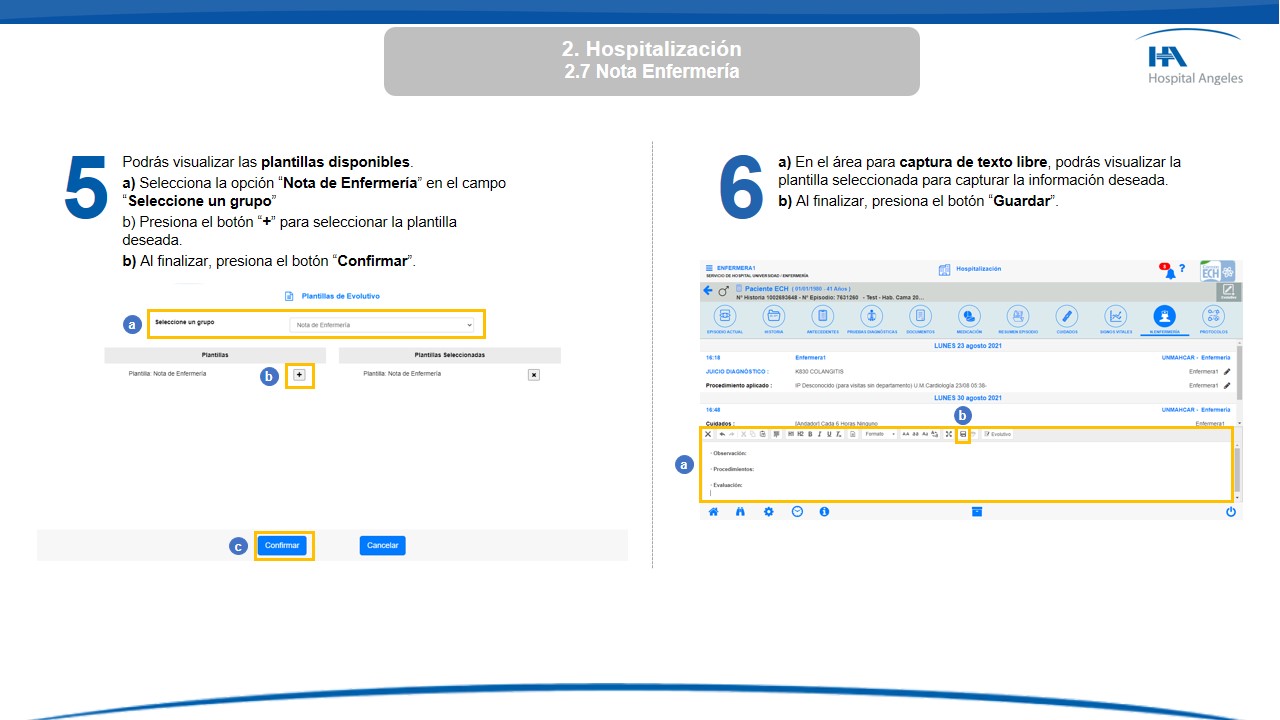Click the power icon in the bottom bar
Screen dimensions: 1280x720
coord(1230,511)
